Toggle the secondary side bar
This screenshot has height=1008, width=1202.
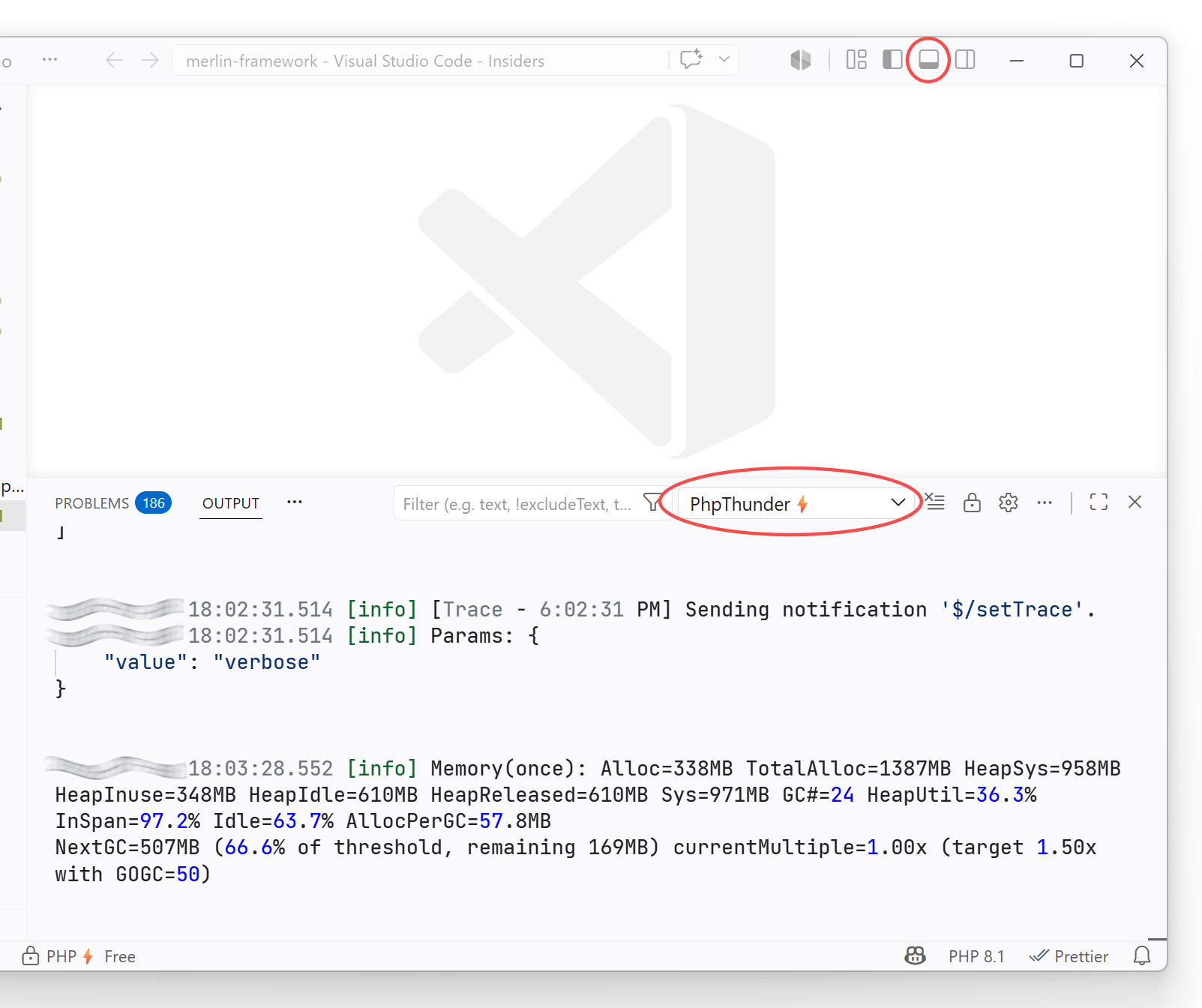[x=965, y=59]
